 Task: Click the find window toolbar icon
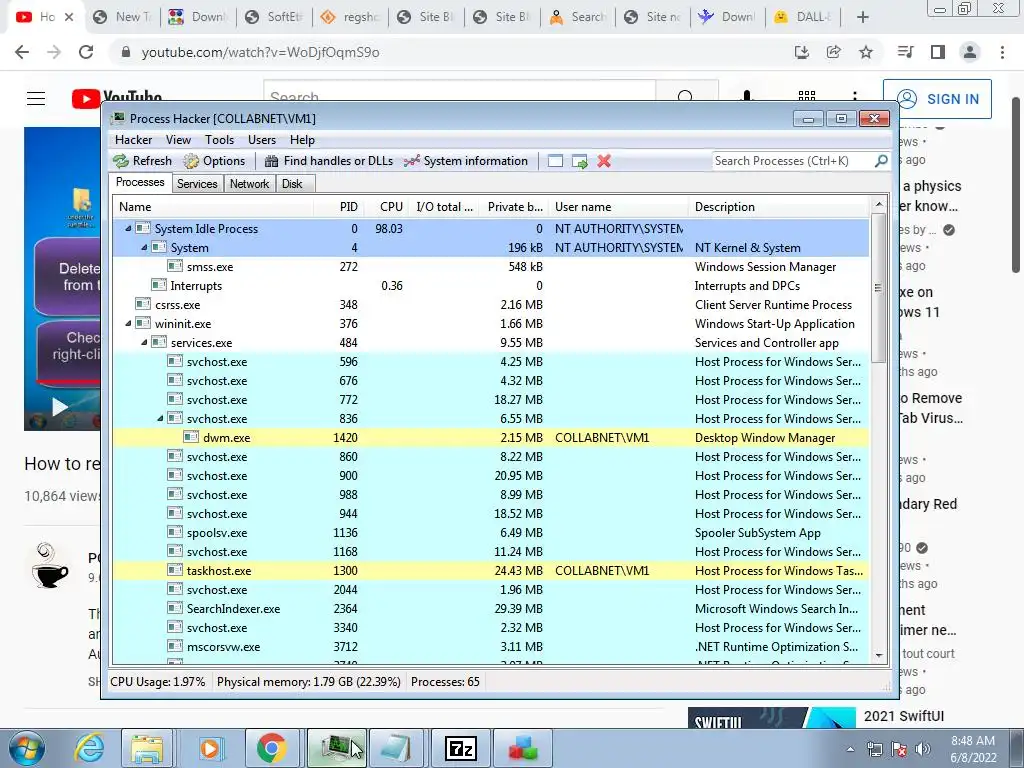(555, 161)
